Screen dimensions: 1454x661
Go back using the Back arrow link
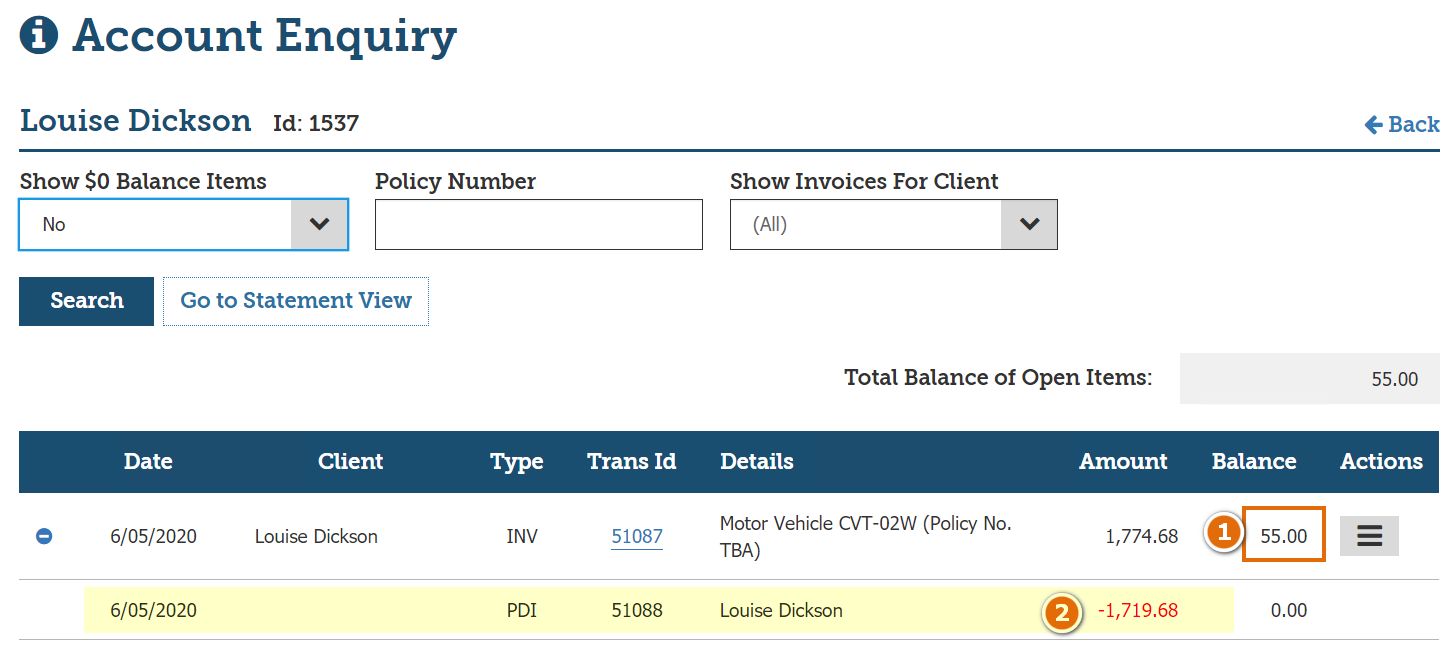coord(1402,125)
